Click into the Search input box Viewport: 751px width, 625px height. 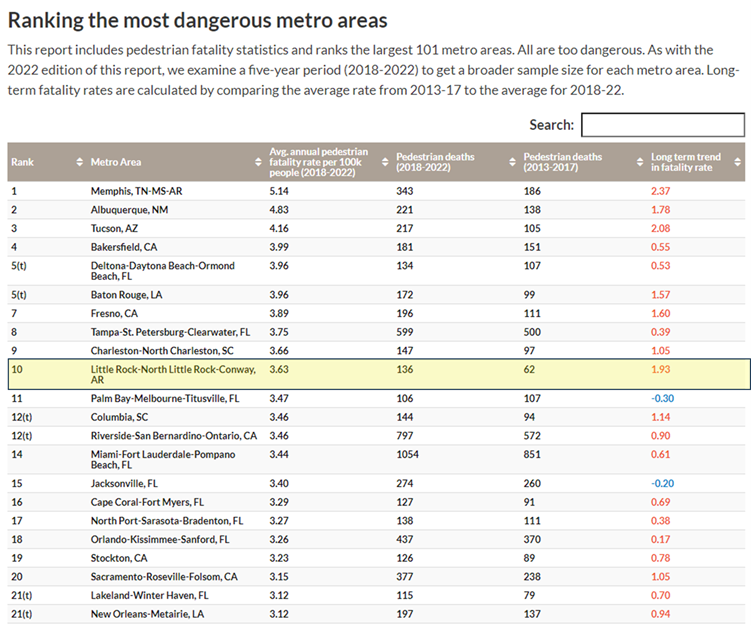pyautogui.click(x=662, y=125)
